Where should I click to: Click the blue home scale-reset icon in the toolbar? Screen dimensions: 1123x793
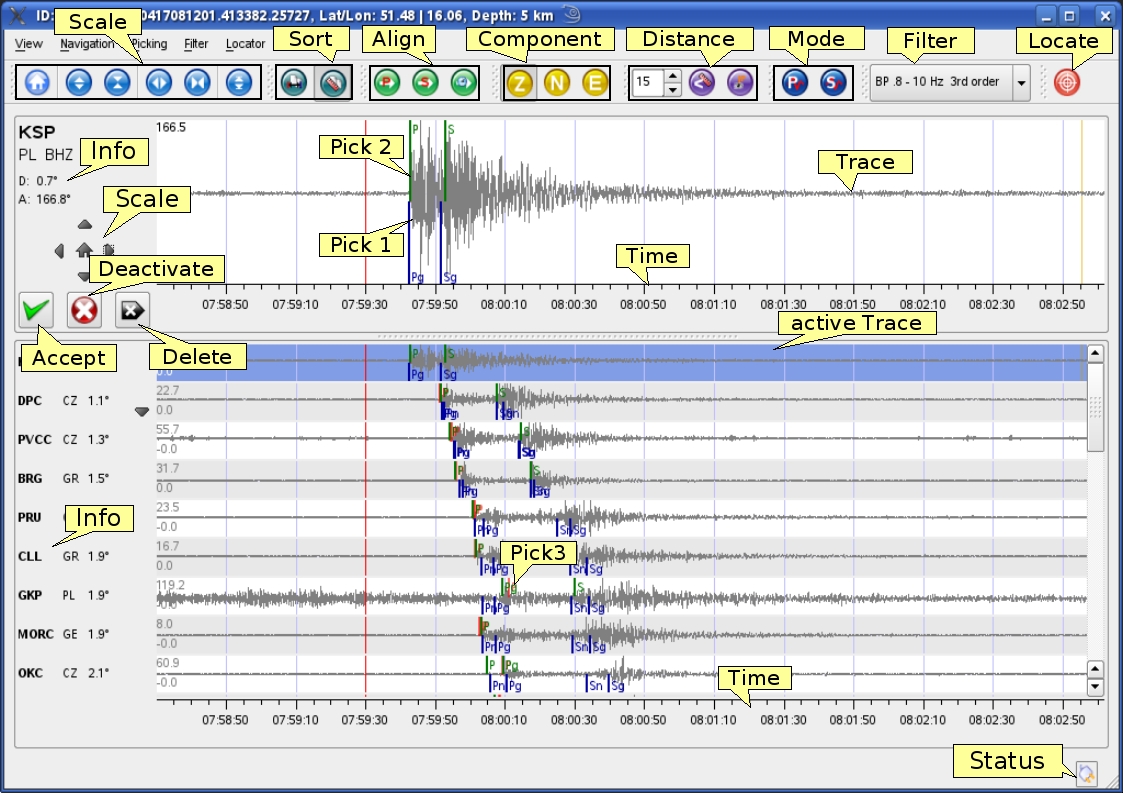pyautogui.click(x=38, y=82)
